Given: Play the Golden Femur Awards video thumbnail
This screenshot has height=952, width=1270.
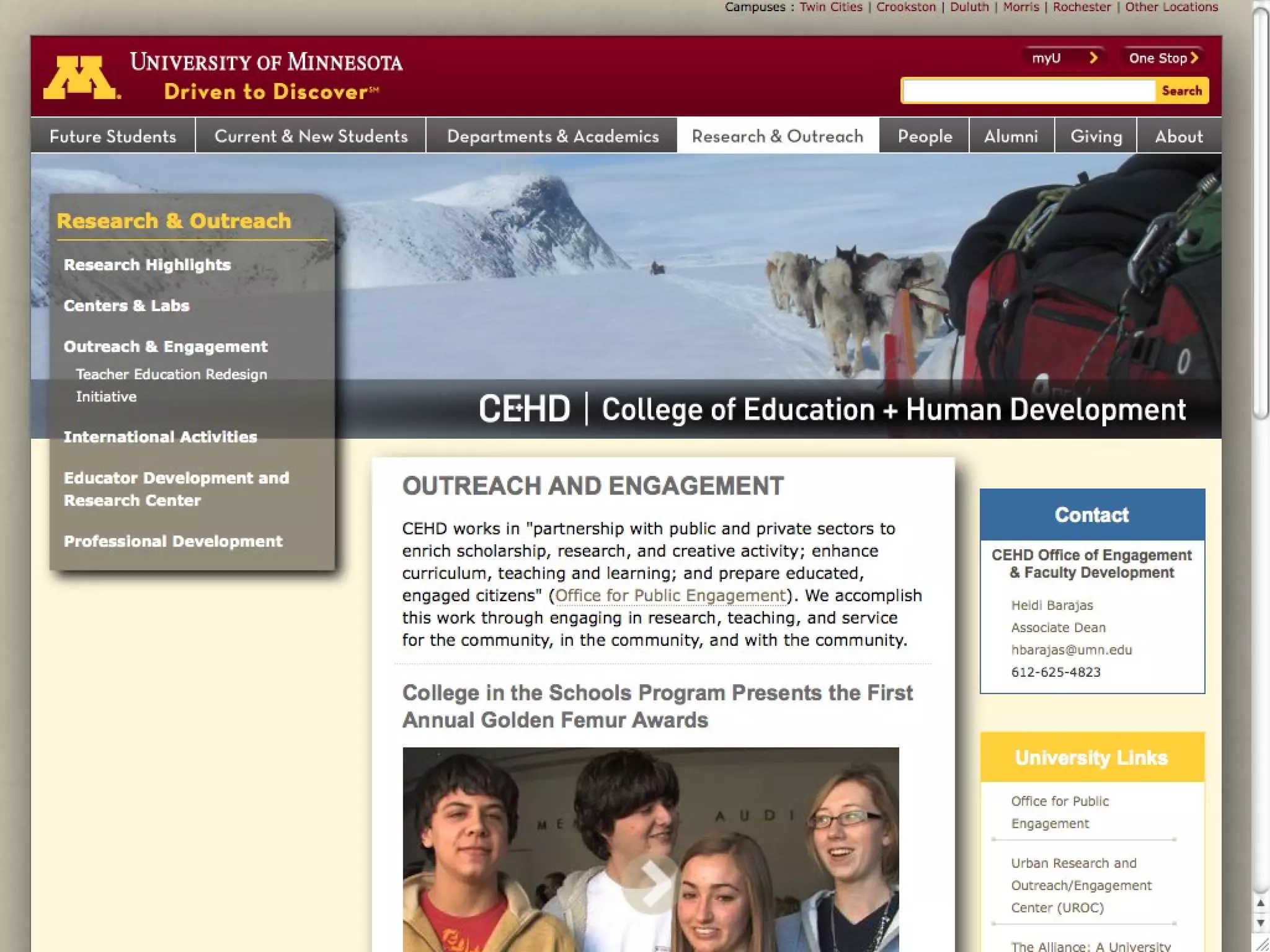Looking at the screenshot, I should (x=651, y=850).
